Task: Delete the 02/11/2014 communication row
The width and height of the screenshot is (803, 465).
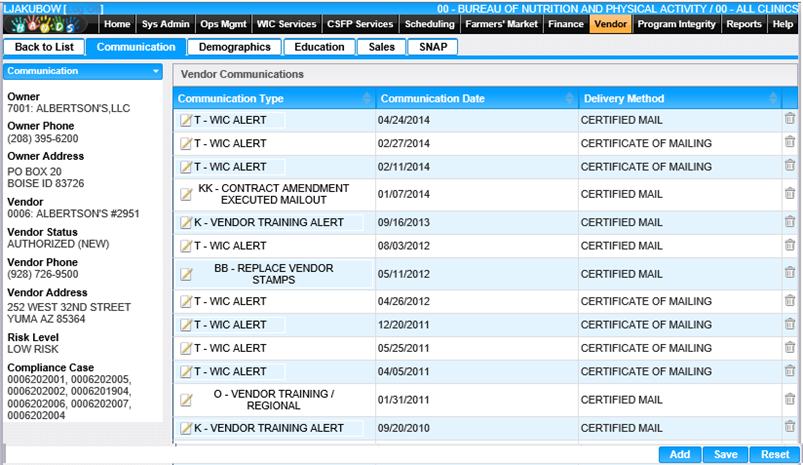Action: pos(790,165)
